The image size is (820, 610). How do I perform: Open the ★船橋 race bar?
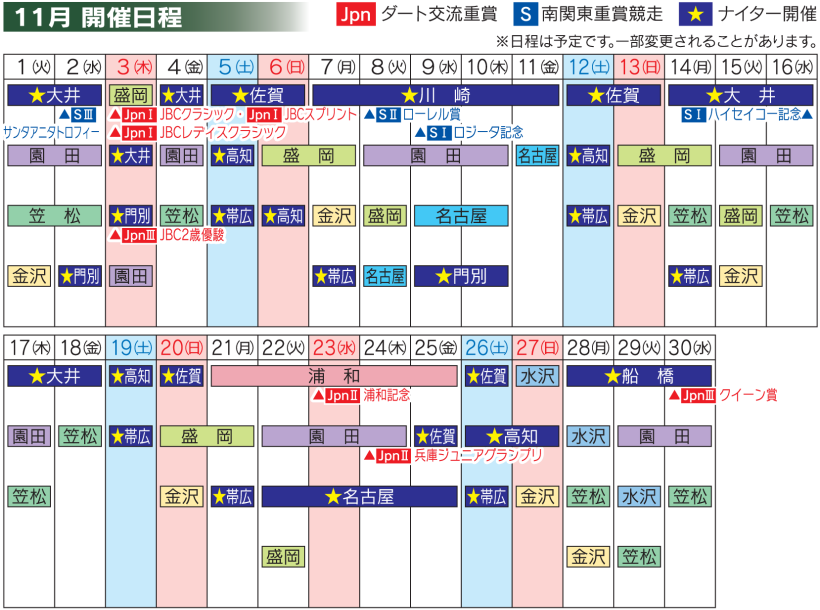639,376
